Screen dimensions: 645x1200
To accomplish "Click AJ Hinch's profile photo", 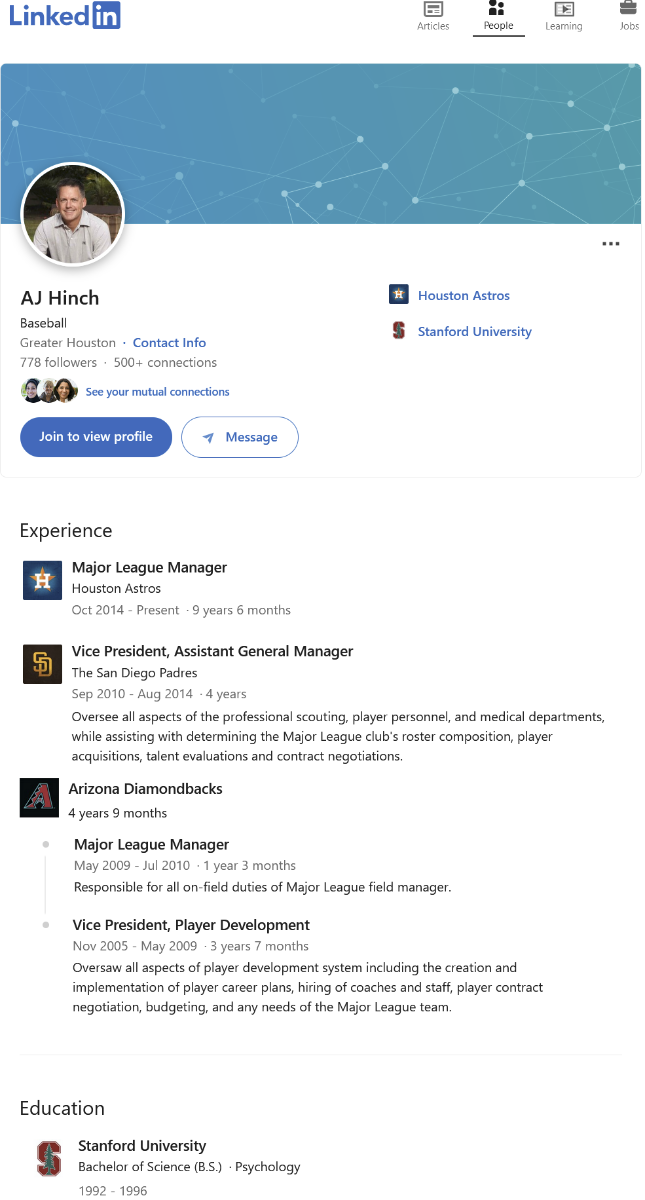I will click(x=73, y=214).
